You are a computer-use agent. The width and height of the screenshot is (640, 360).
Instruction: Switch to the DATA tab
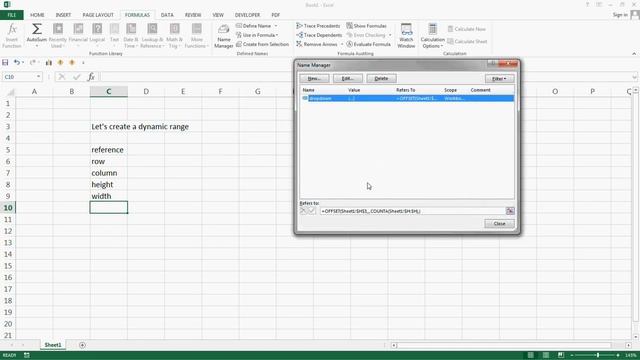pos(167,15)
